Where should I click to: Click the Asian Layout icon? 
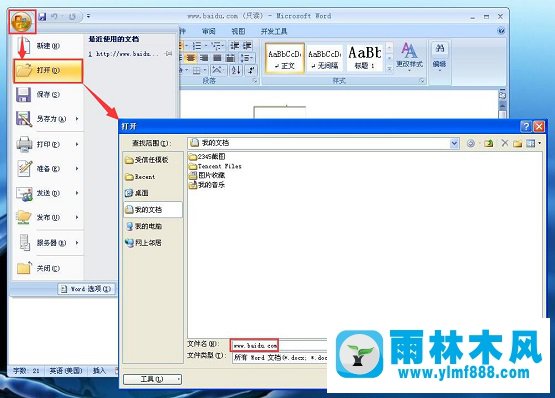pyautogui.click(x=218, y=70)
